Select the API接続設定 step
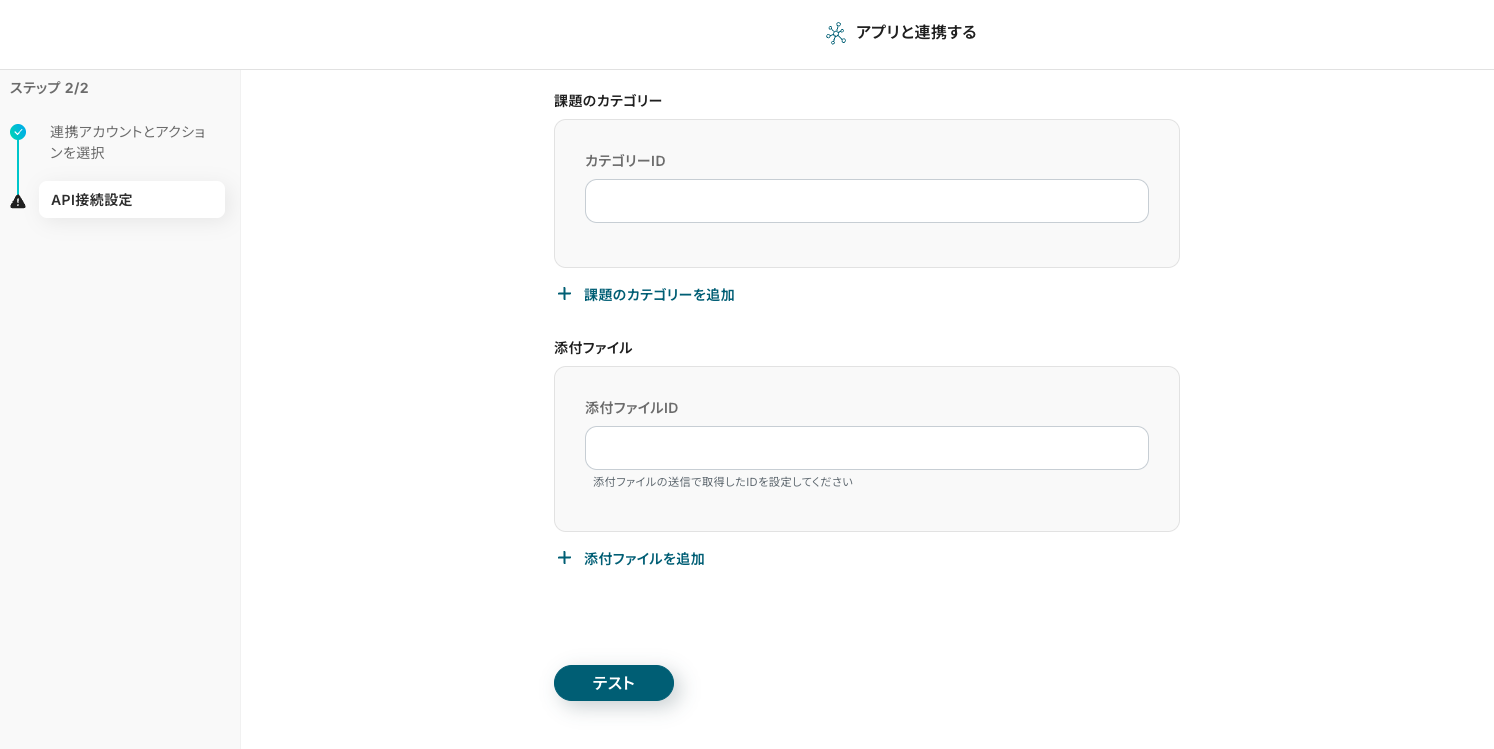Image resolution: width=1494 pixels, height=749 pixels. tap(131, 200)
